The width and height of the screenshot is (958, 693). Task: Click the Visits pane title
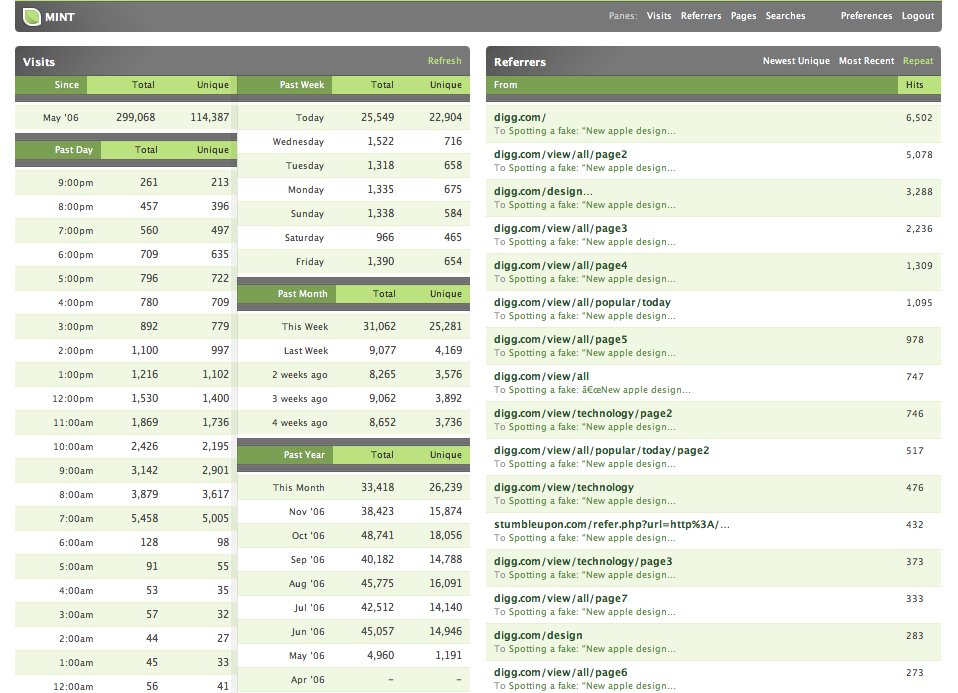(x=38, y=62)
